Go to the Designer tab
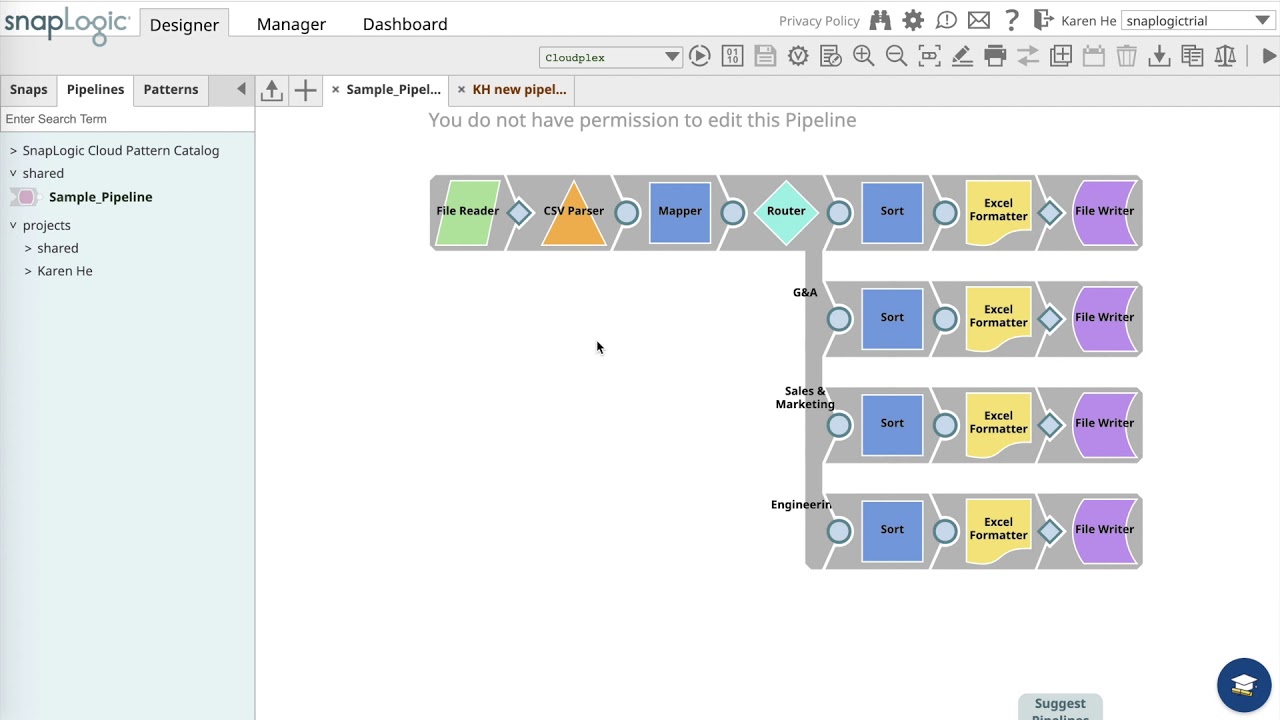1280x720 pixels. pos(184,24)
